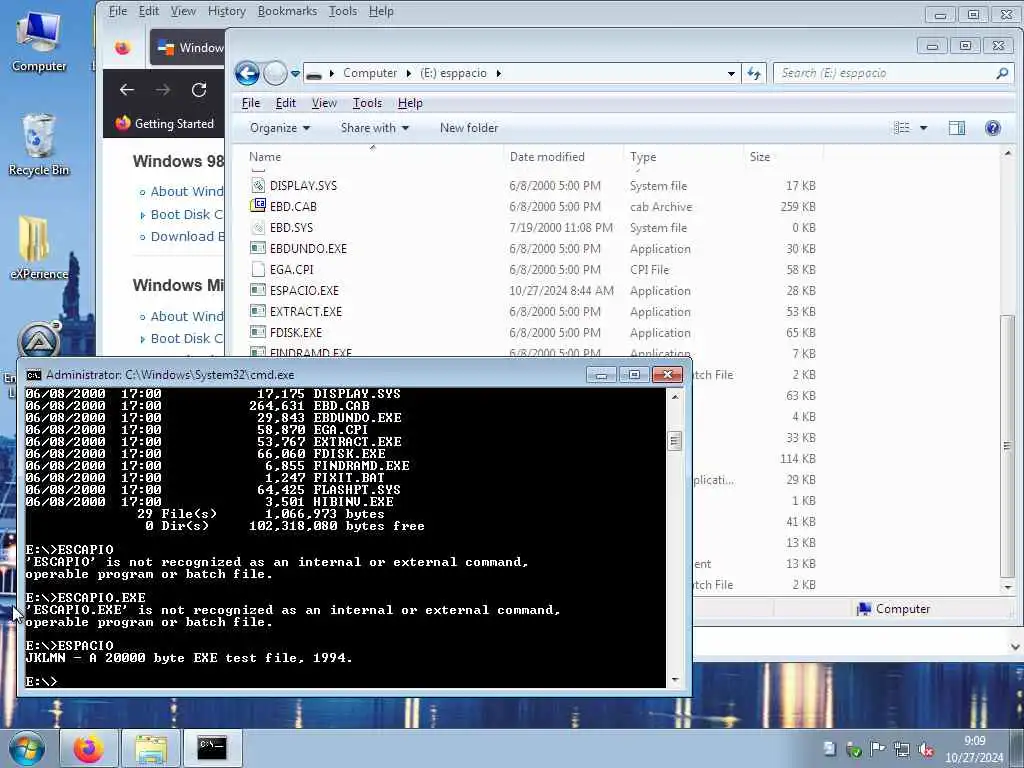
Task: Open the Recycle Bin desktop icon
Action: pos(39,144)
